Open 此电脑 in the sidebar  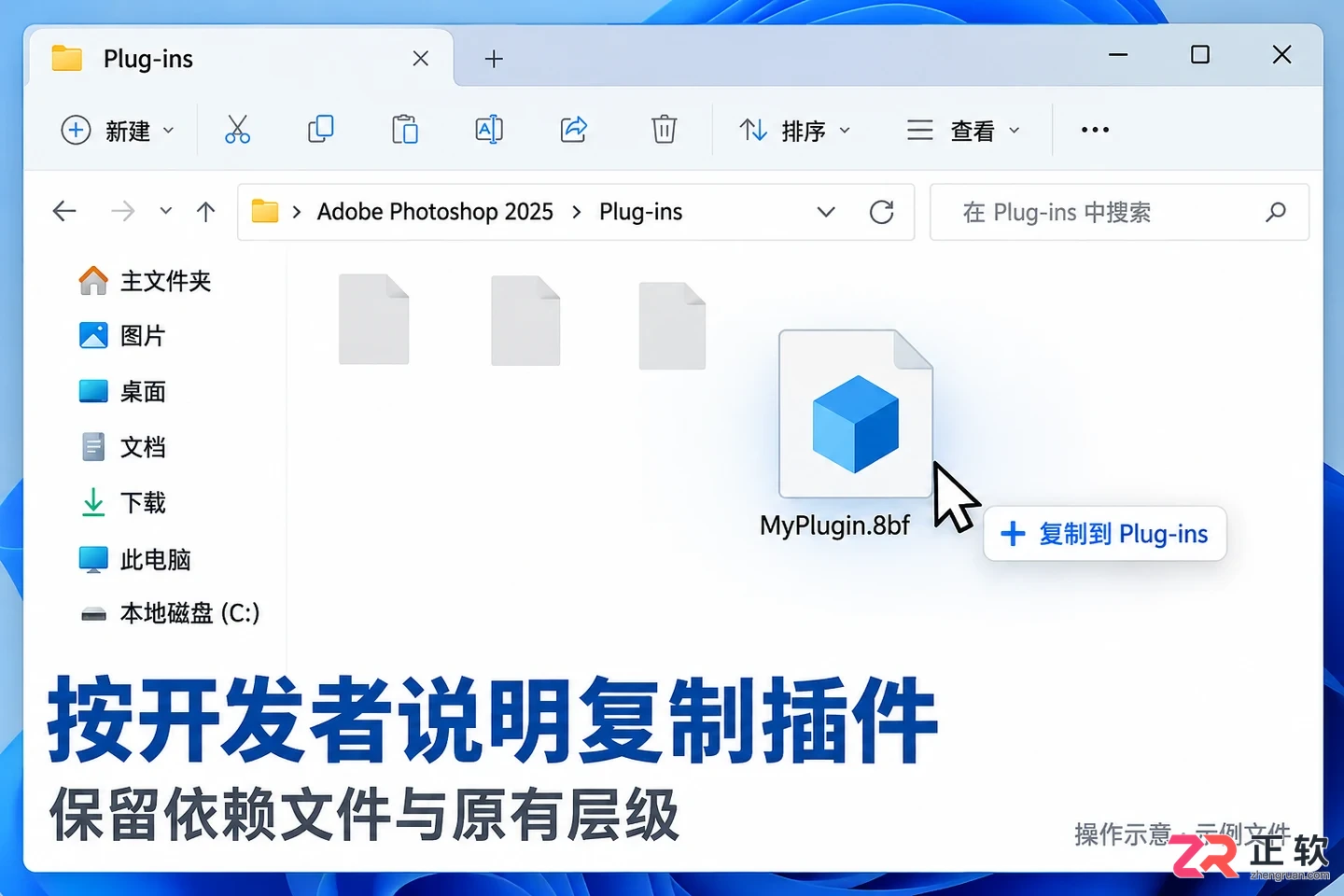point(135,559)
